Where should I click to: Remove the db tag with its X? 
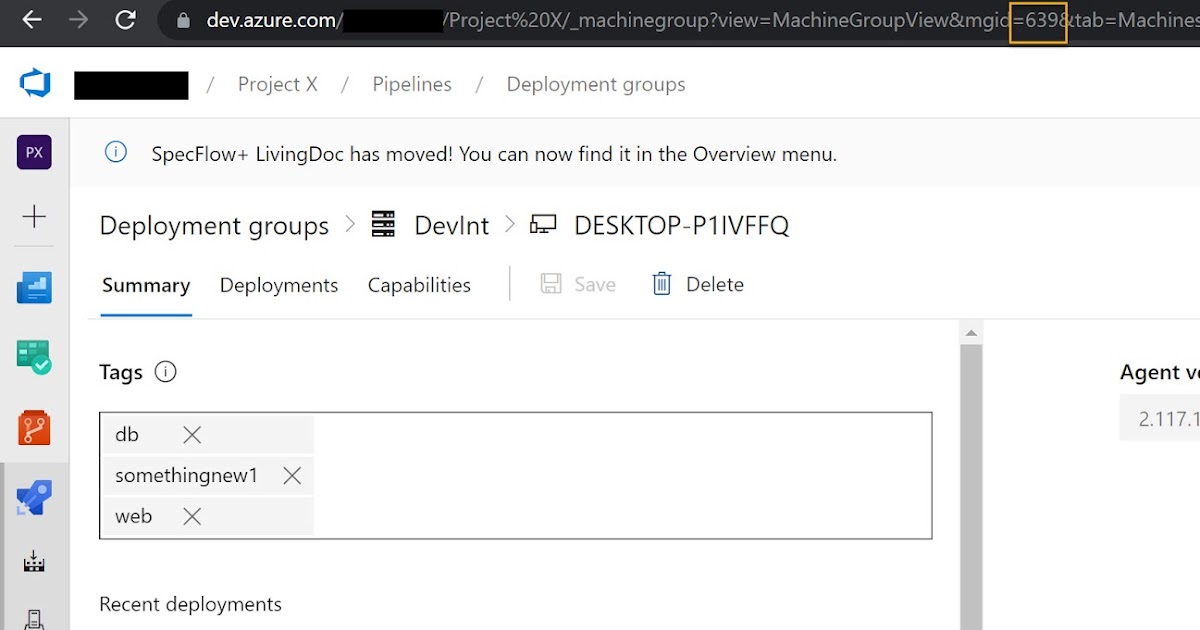click(x=191, y=434)
